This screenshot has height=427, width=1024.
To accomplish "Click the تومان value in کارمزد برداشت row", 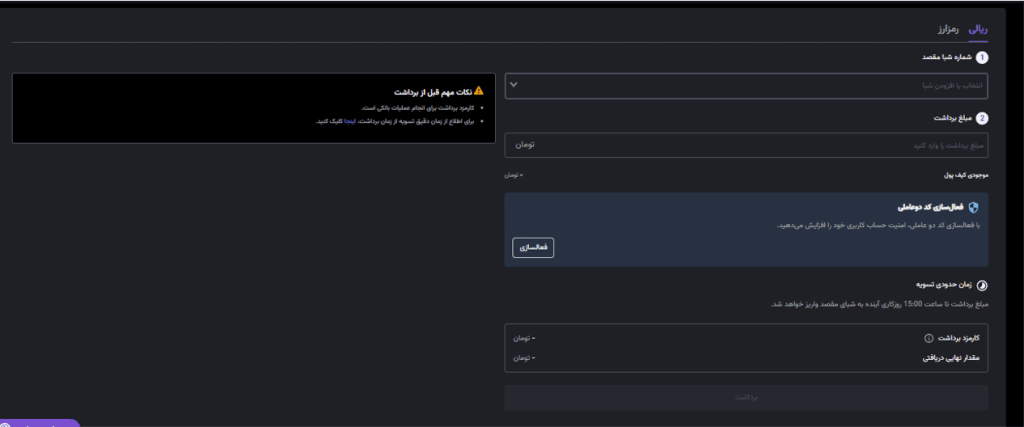I will [x=524, y=338].
